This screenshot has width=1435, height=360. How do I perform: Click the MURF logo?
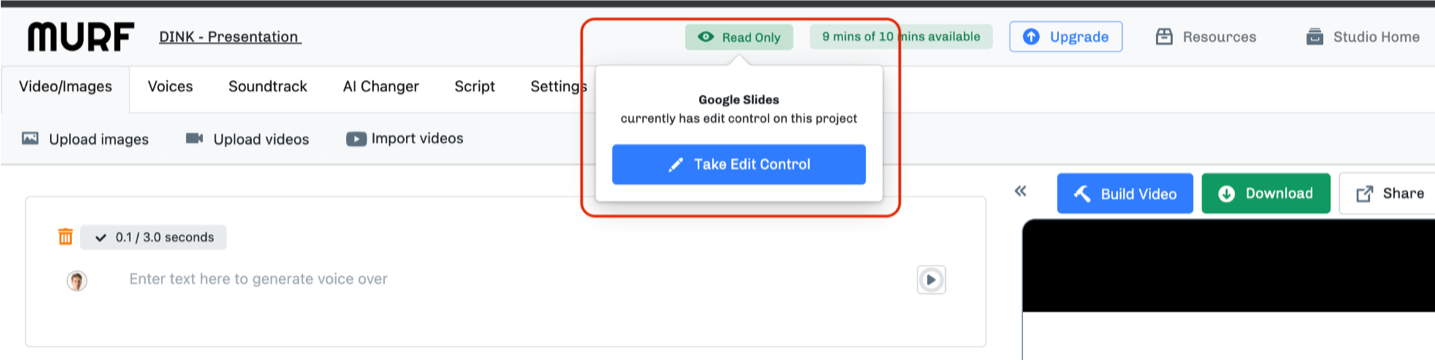pyautogui.click(x=80, y=37)
